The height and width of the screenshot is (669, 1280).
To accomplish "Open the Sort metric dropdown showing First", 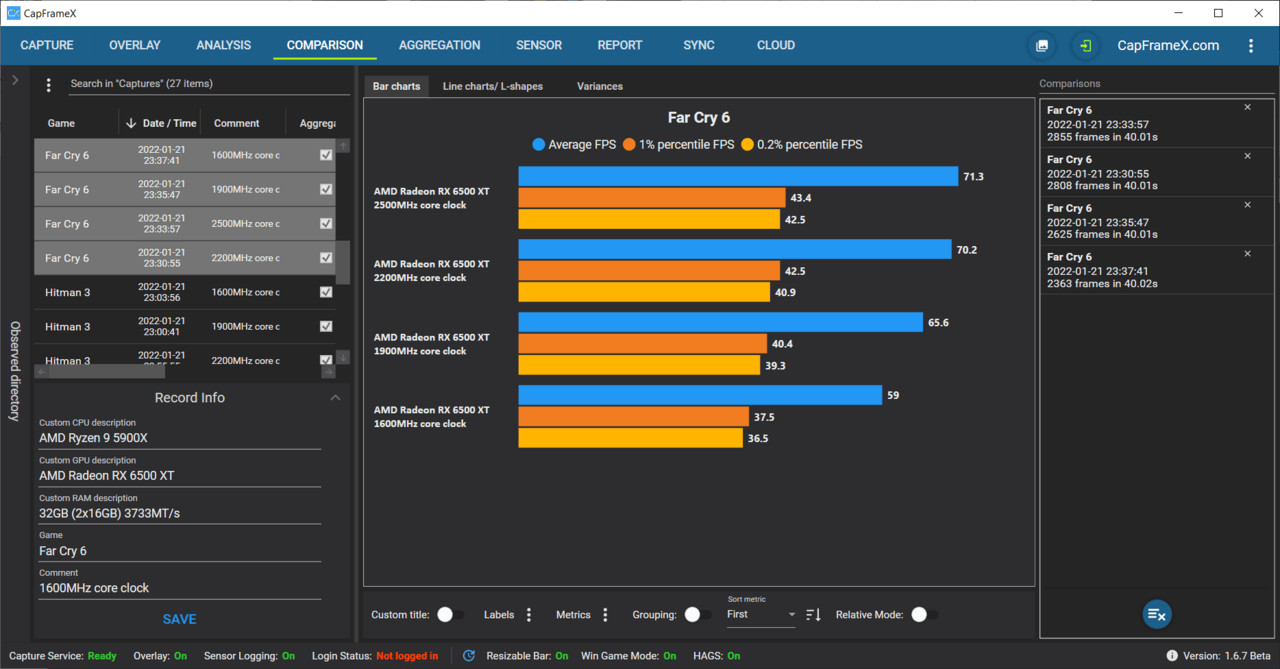I will coord(761,614).
